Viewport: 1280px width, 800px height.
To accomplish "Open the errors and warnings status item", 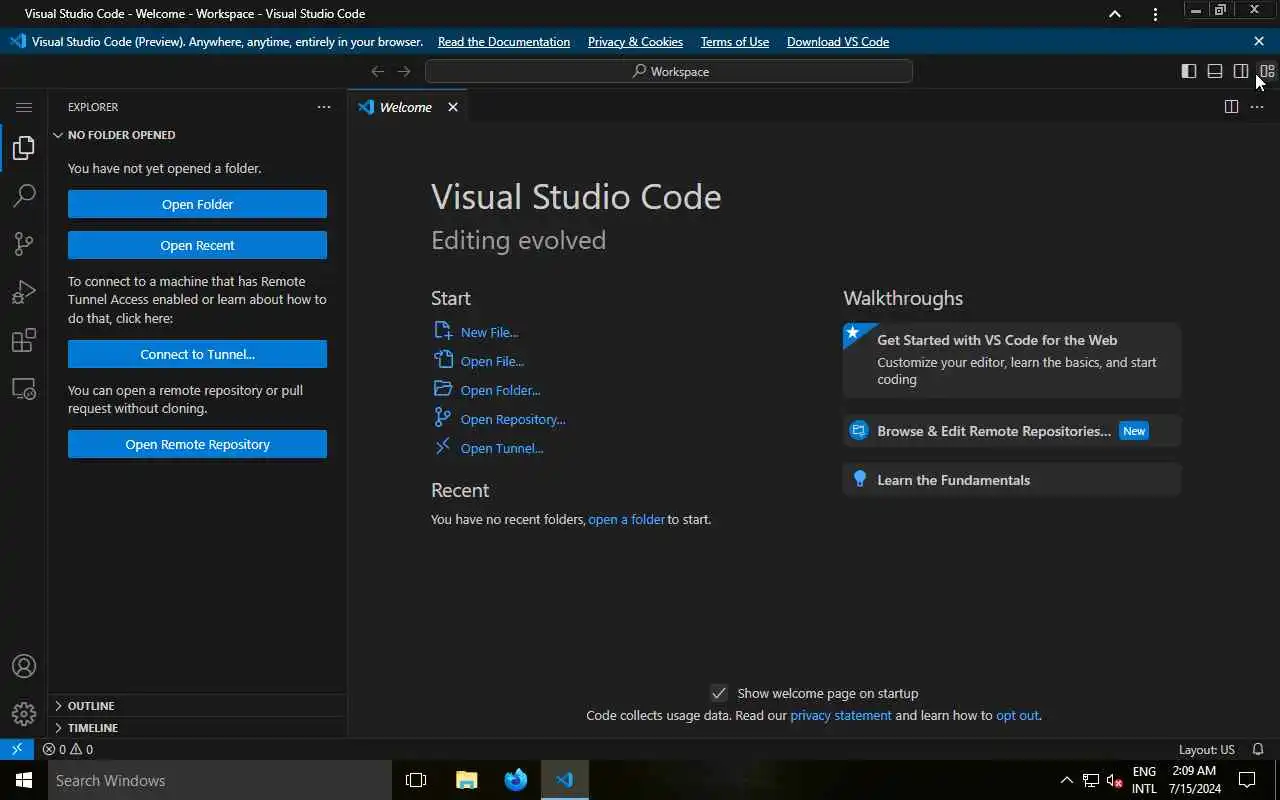I will [x=68, y=749].
